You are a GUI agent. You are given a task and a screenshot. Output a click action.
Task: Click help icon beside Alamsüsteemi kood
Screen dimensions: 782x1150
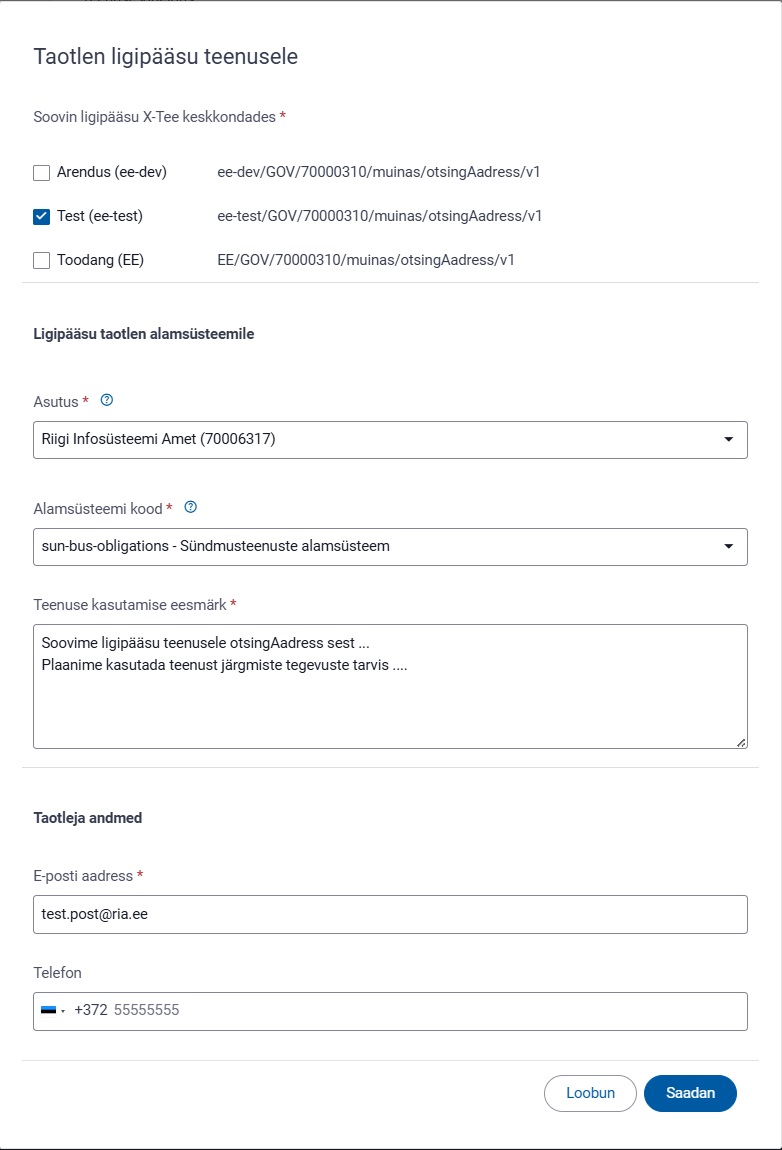coord(191,507)
